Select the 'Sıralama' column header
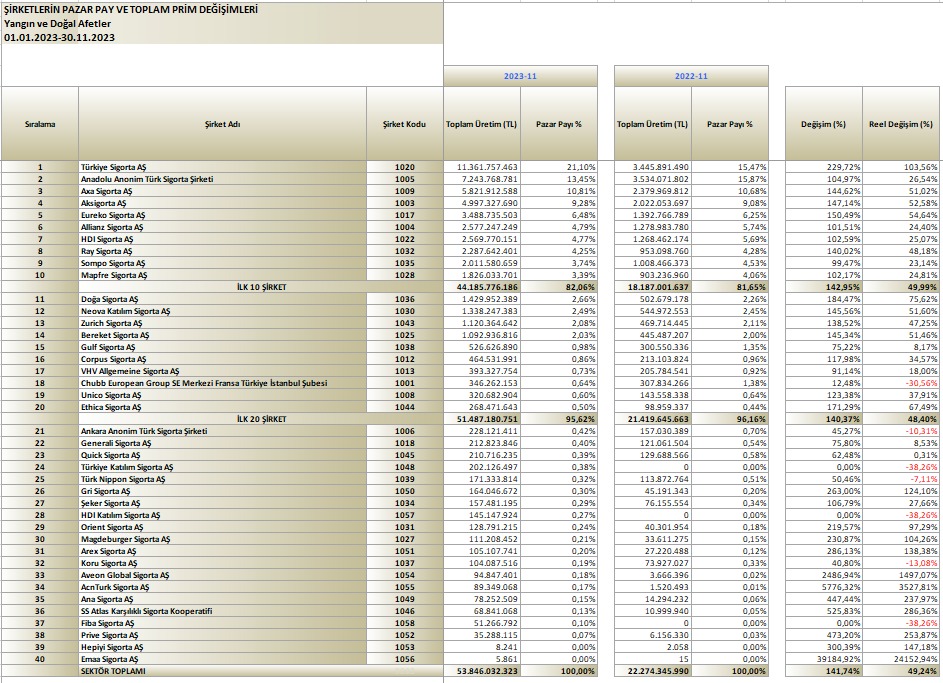The image size is (943, 683). [40, 124]
